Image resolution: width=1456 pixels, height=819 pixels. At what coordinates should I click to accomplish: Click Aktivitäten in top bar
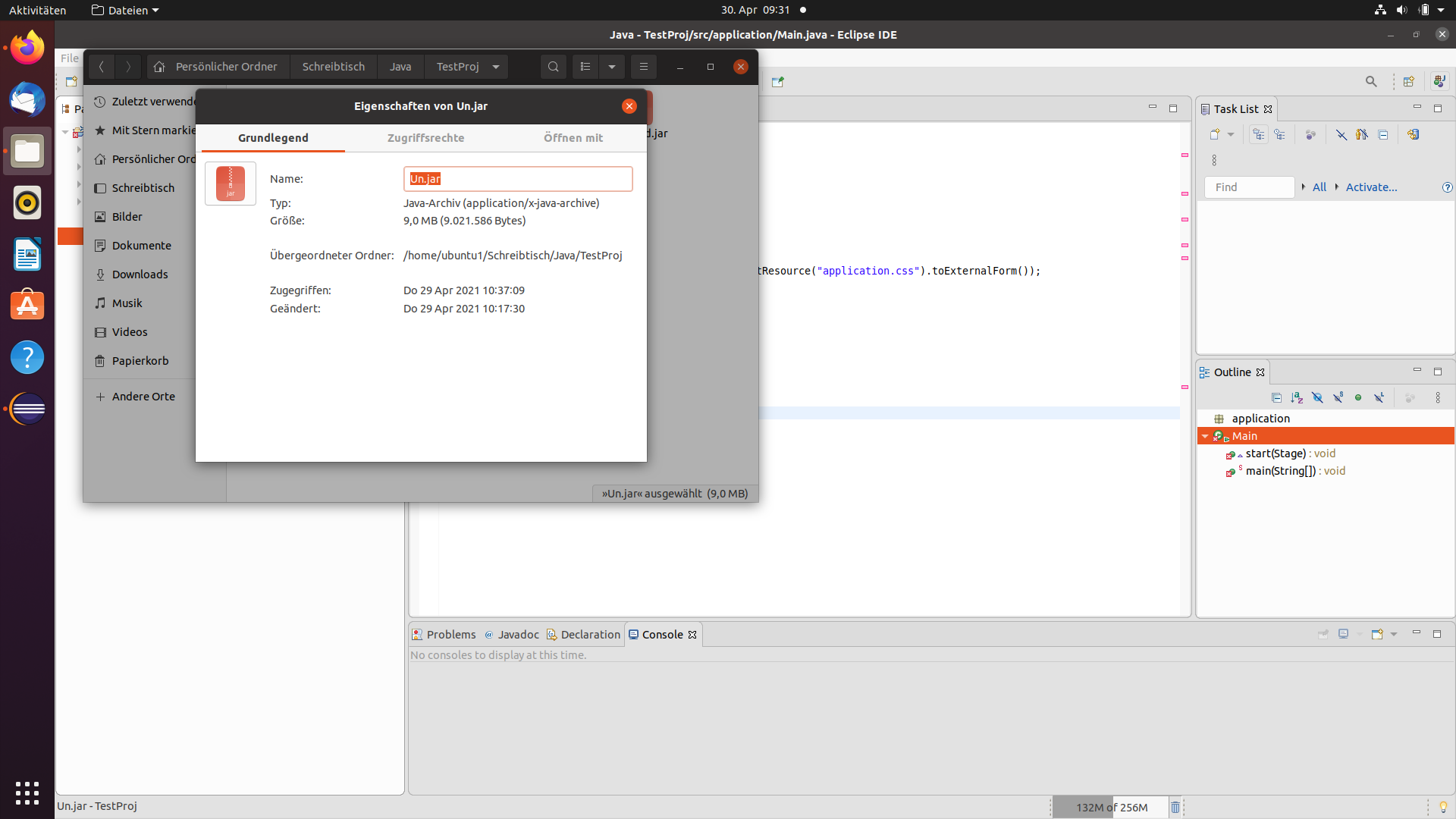click(37, 10)
